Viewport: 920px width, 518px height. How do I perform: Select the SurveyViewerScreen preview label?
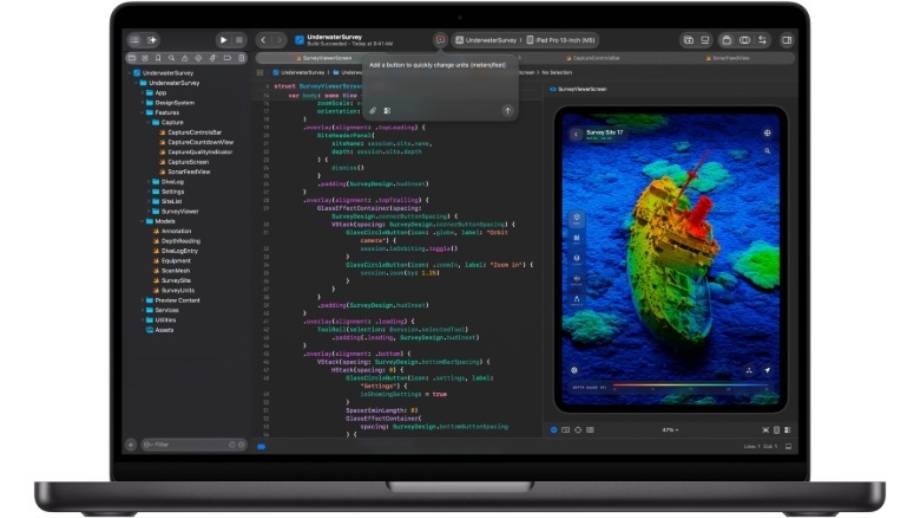click(578, 89)
